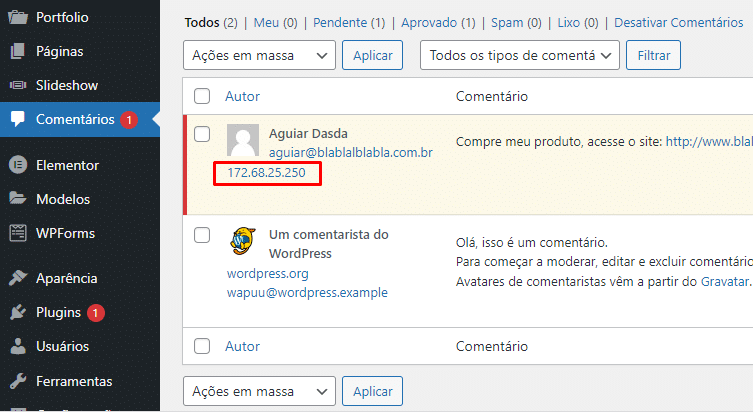Click the Elementor logo icon
Image resolution: width=753 pixels, height=414 pixels.
point(17,165)
